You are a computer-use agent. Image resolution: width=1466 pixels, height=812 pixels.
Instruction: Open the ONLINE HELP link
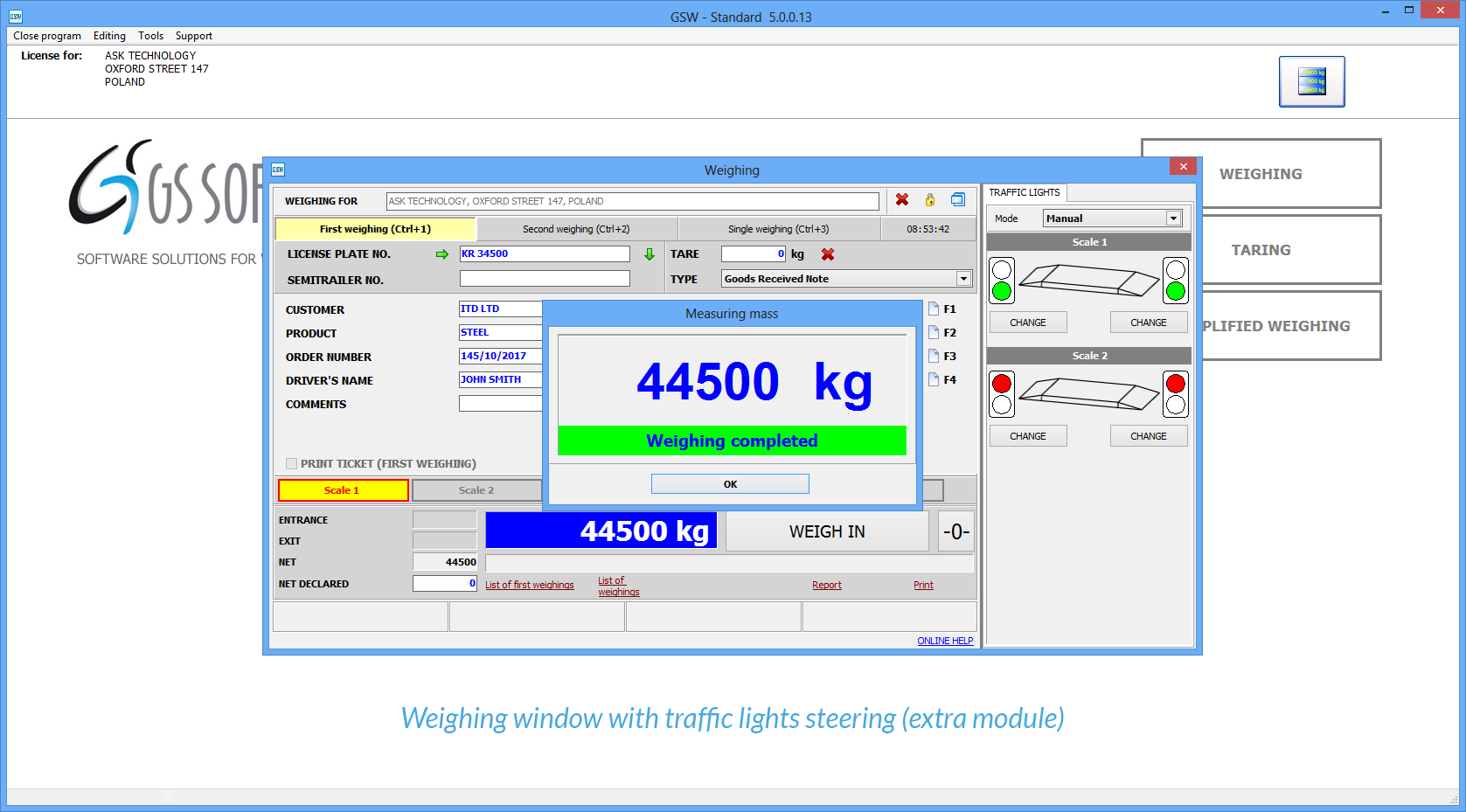[945, 641]
